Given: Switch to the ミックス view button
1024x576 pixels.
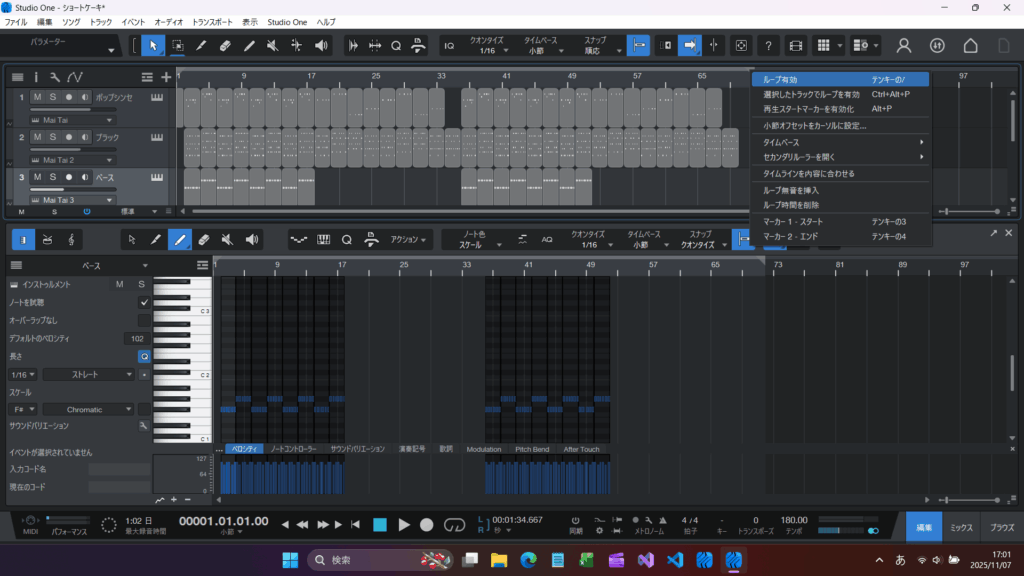Looking at the screenshot, I should 961,526.
